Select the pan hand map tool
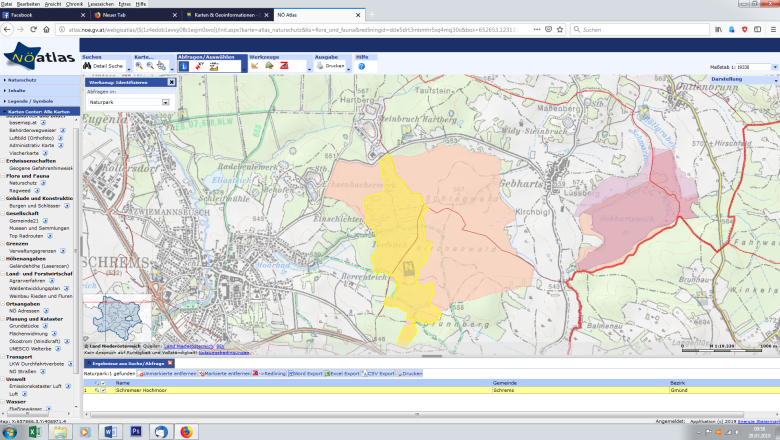The height and width of the screenshot is (440, 780). [x=161, y=66]
